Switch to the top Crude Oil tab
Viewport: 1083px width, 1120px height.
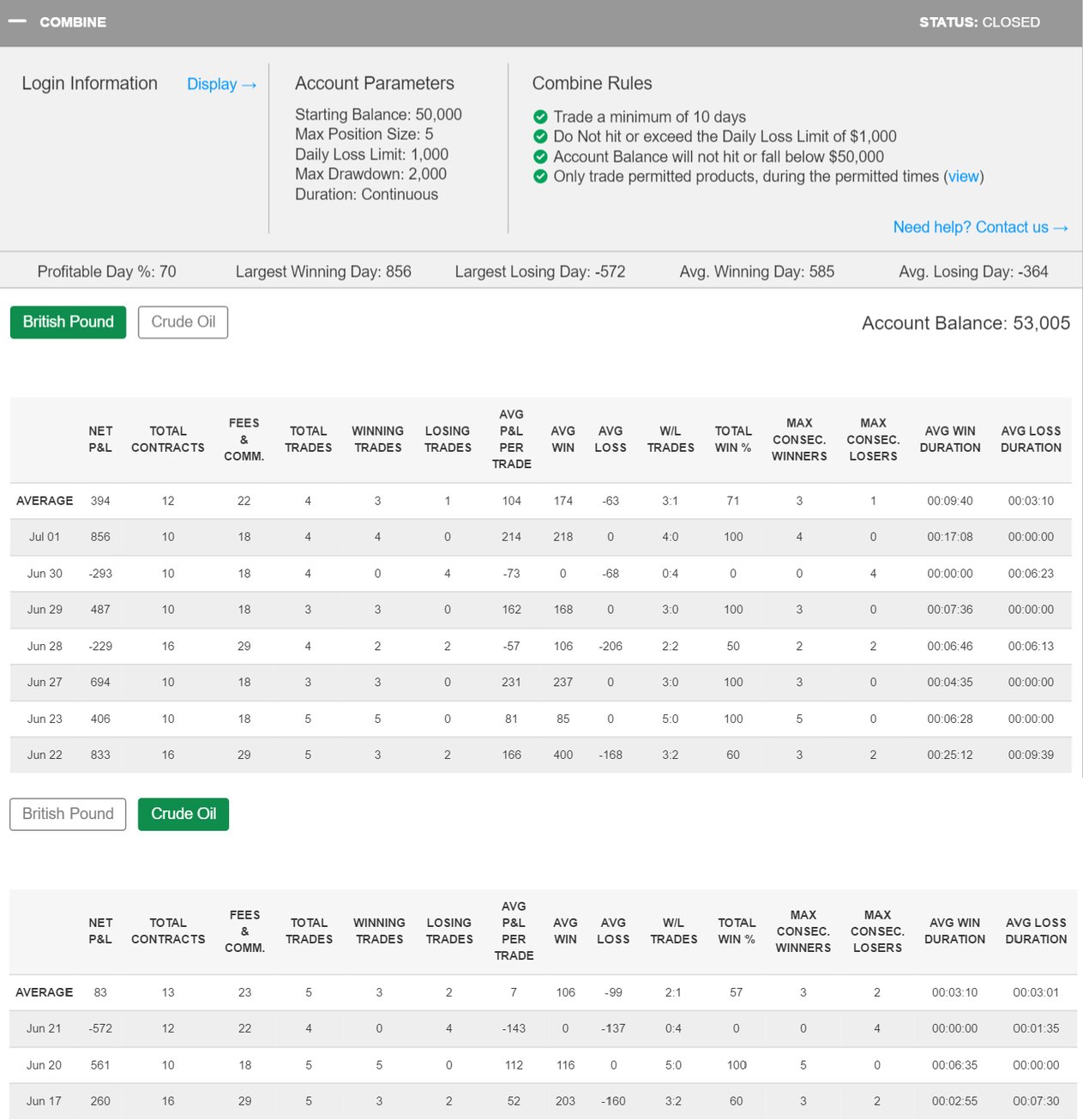pyautogui.click(x=183, y=322)
